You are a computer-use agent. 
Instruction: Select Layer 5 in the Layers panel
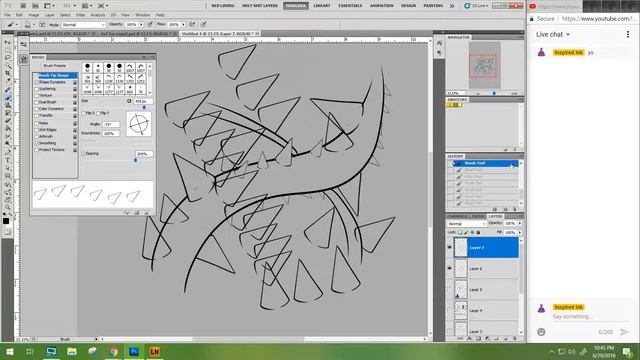[x=486, y=289]
